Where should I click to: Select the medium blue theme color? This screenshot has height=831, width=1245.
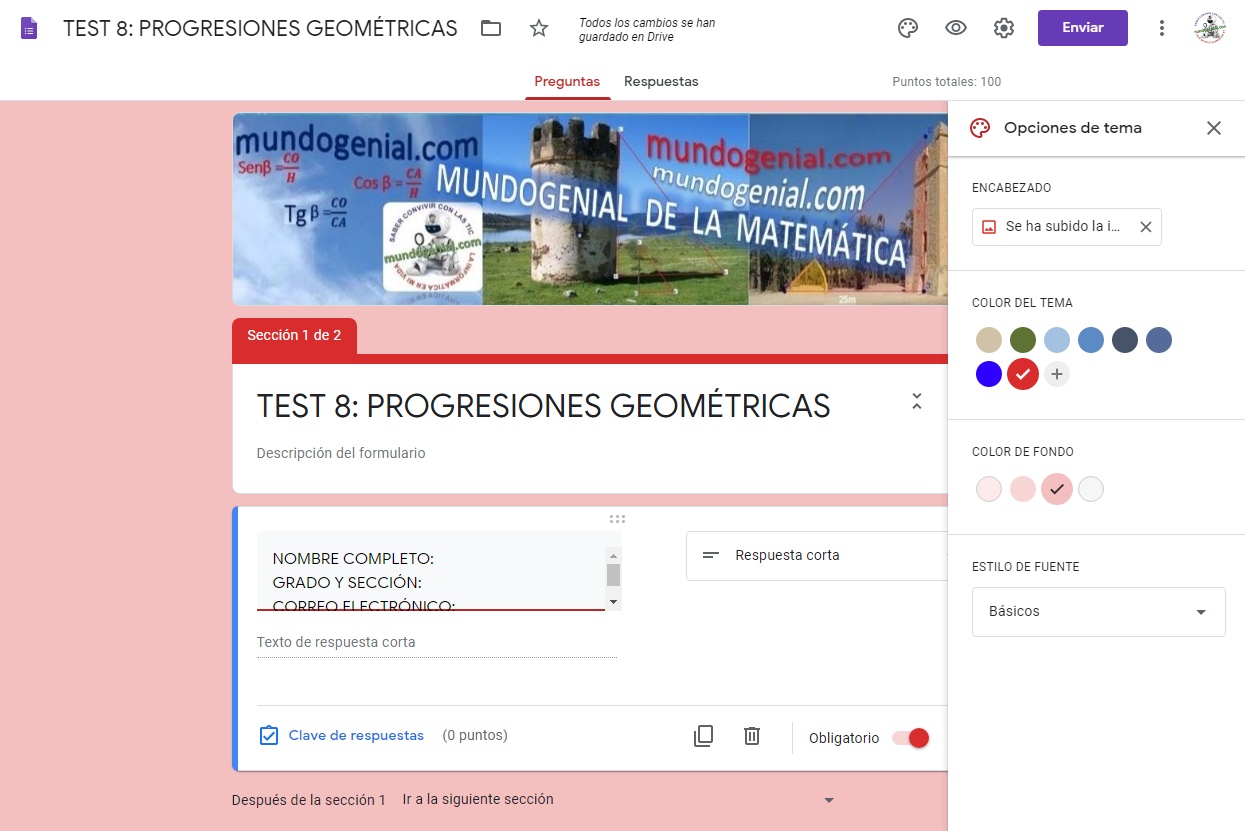click(x=1091, y=340)
